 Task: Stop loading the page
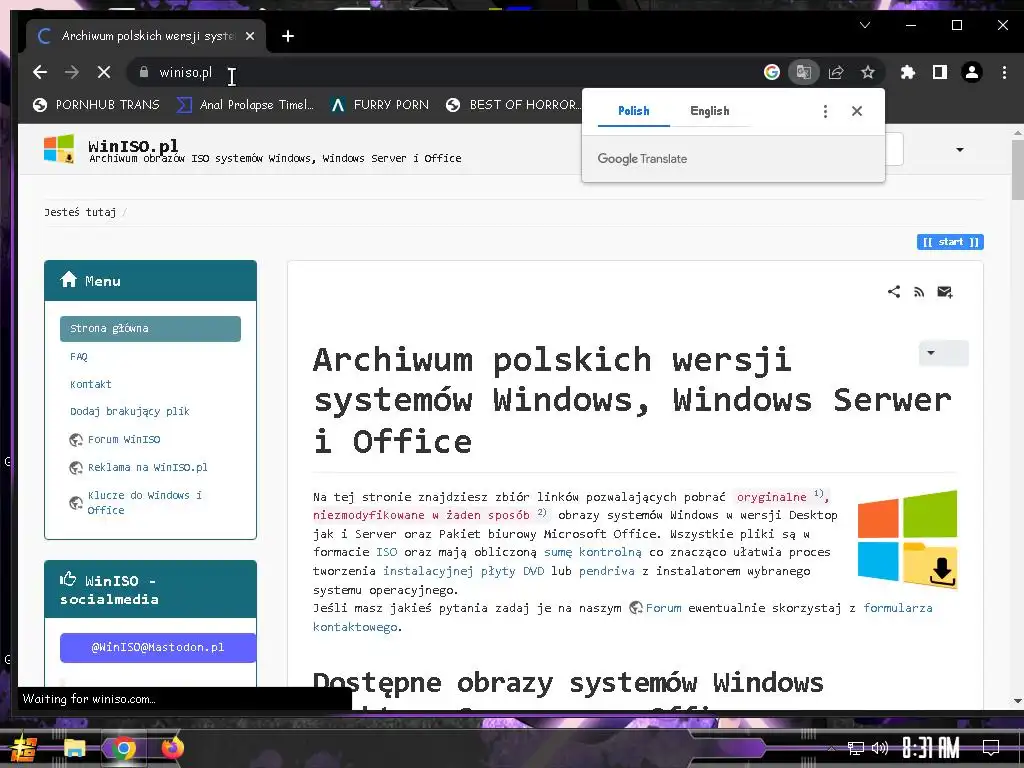[x=104, y=72]
